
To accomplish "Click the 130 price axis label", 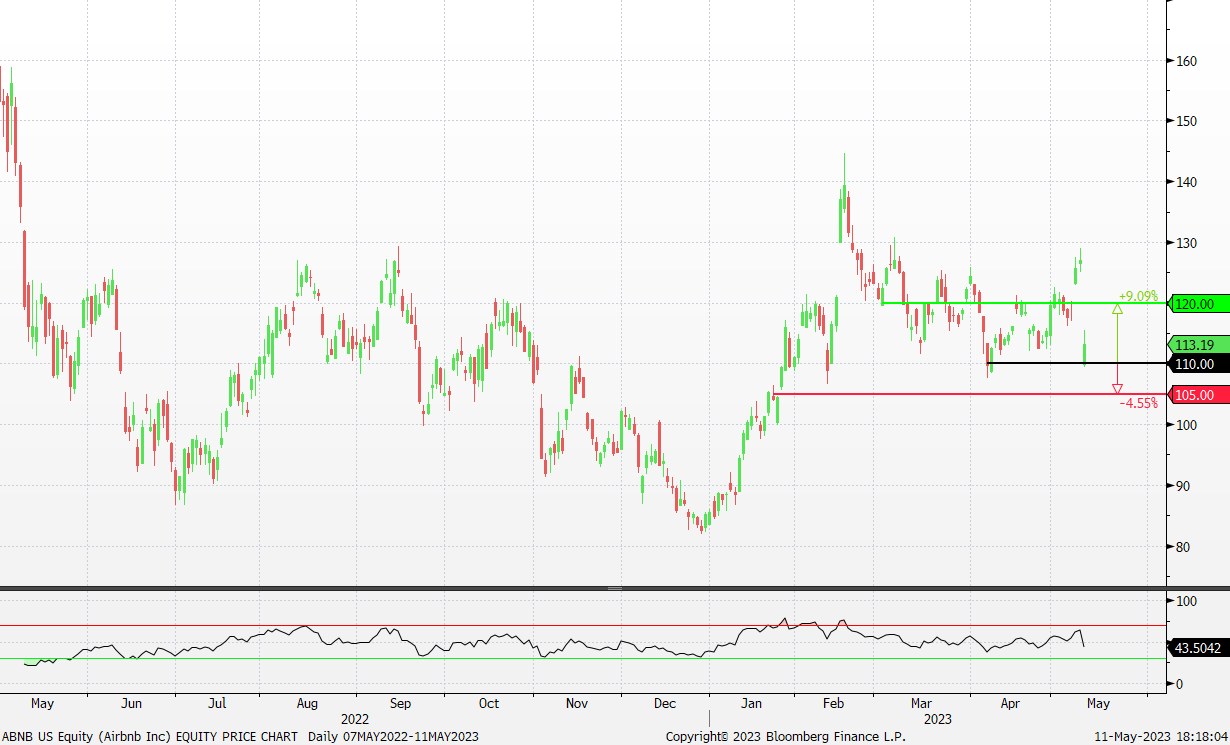I will pos(1186,243).
